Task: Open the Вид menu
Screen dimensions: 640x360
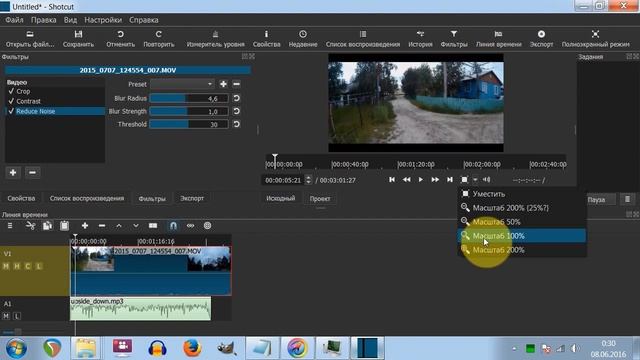Action: [x=70, y=20]
